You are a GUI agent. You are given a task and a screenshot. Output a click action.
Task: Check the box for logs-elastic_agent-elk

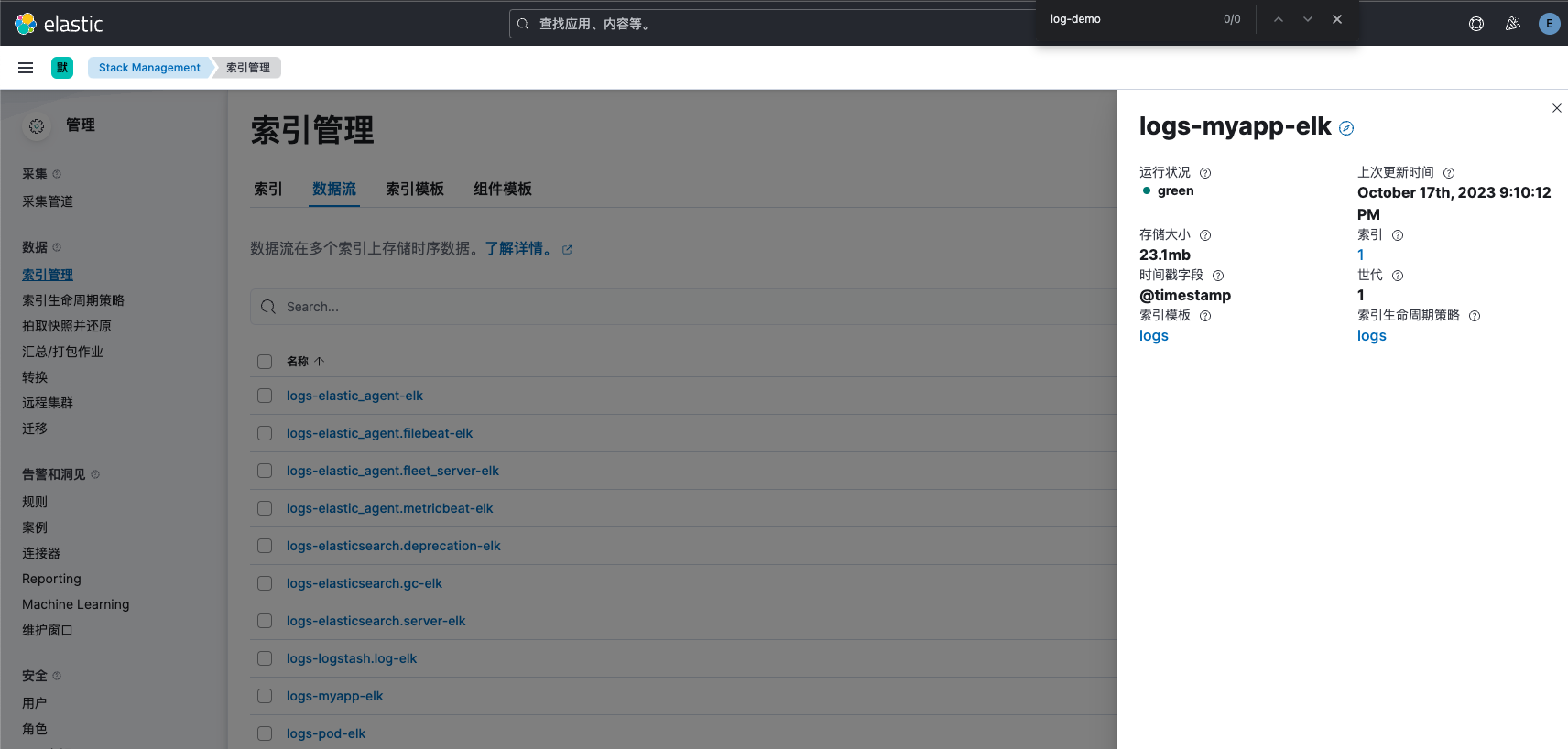pos(265,396)
